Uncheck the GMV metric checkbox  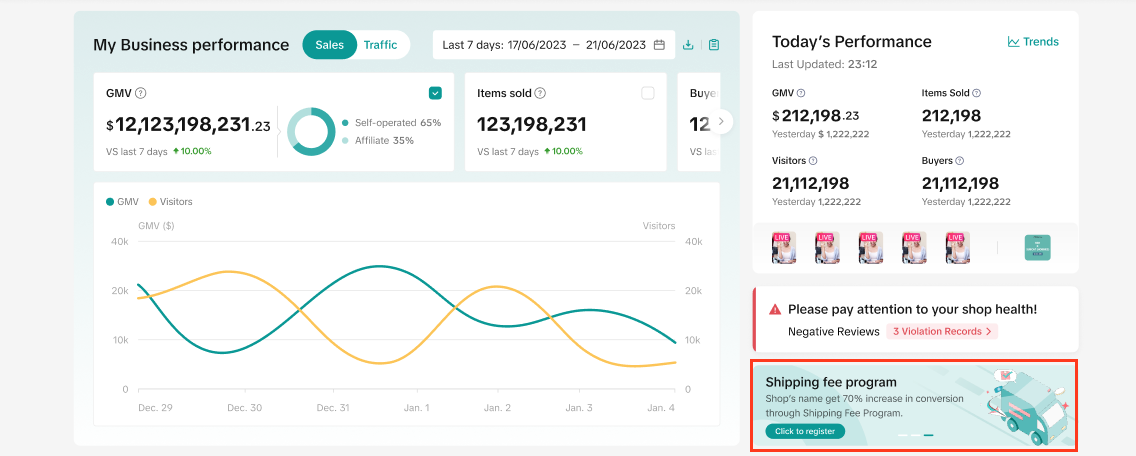click(435, 93)
